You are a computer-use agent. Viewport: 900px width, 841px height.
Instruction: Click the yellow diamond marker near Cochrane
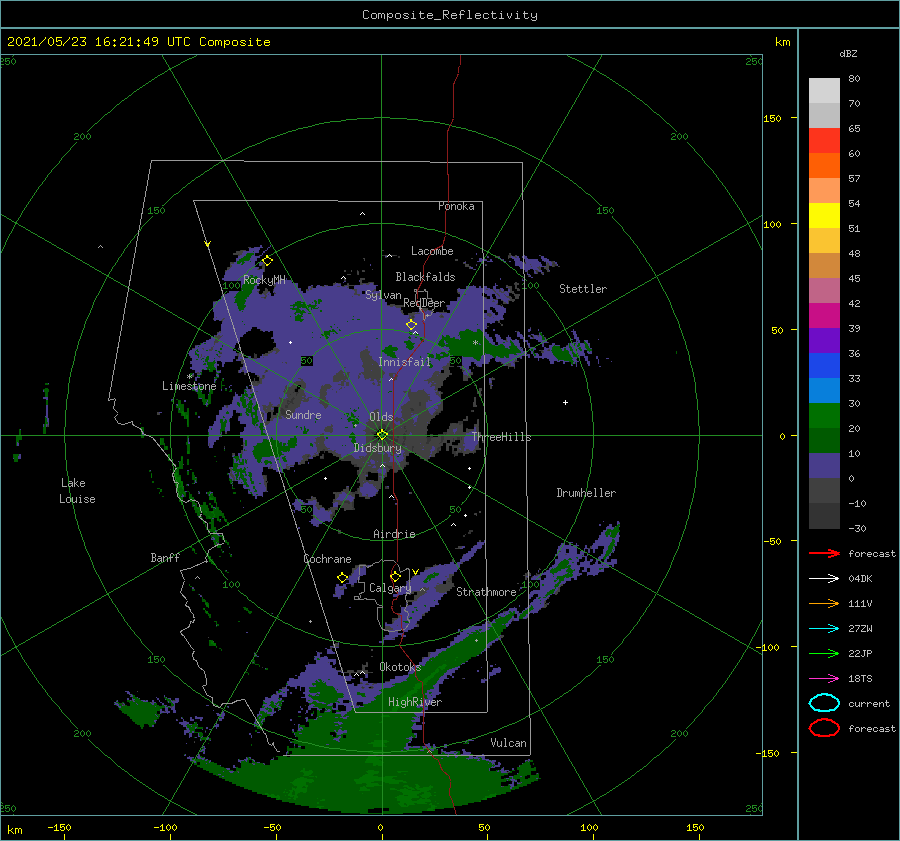coord(343,578)
